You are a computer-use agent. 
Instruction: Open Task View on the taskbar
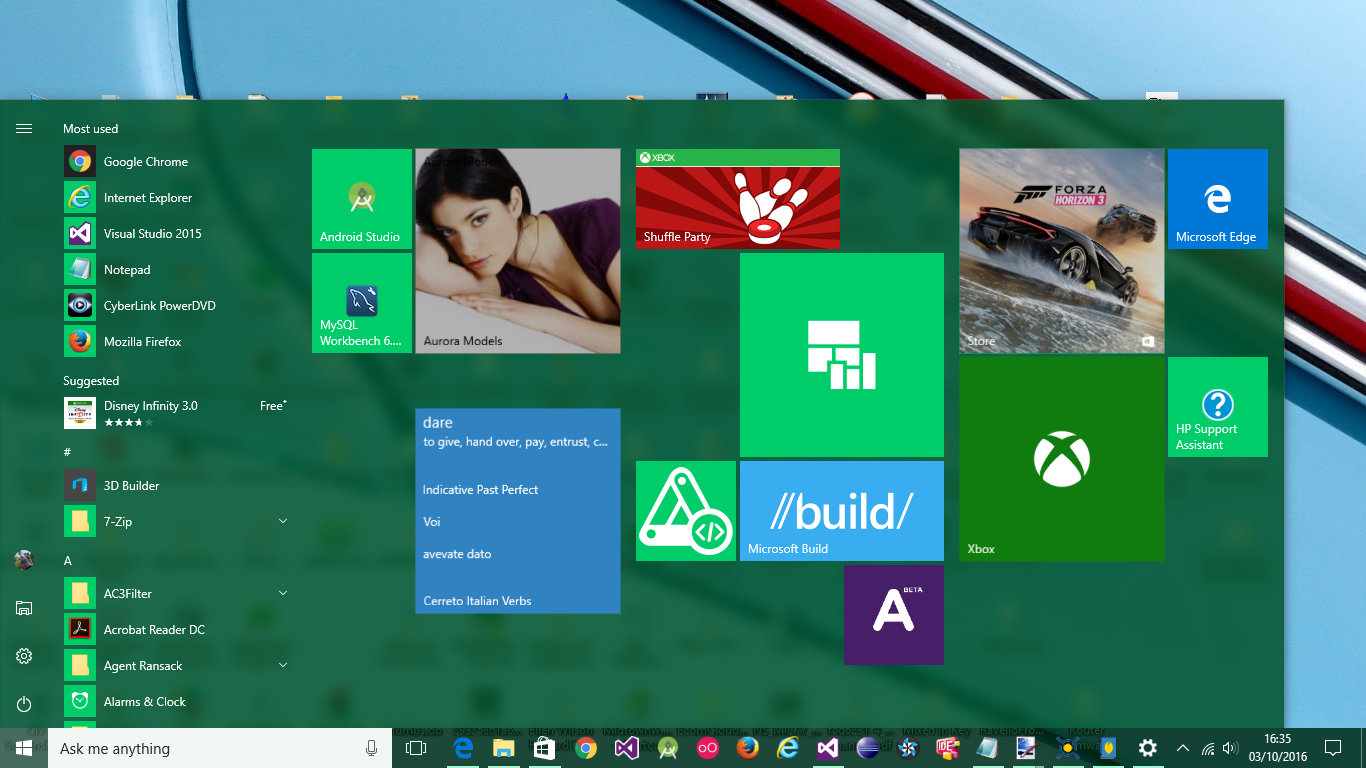[416, 748]
